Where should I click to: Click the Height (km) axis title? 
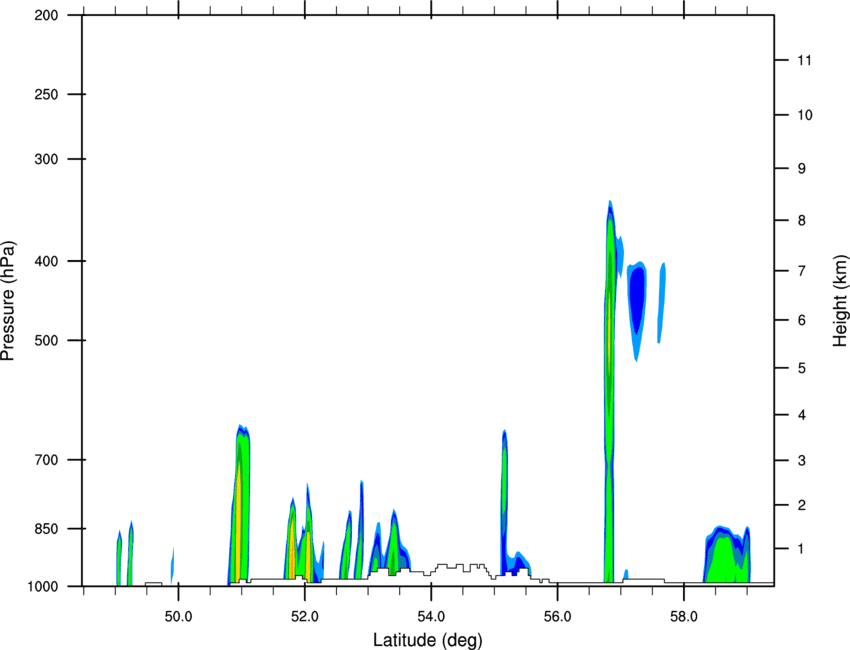840,301
